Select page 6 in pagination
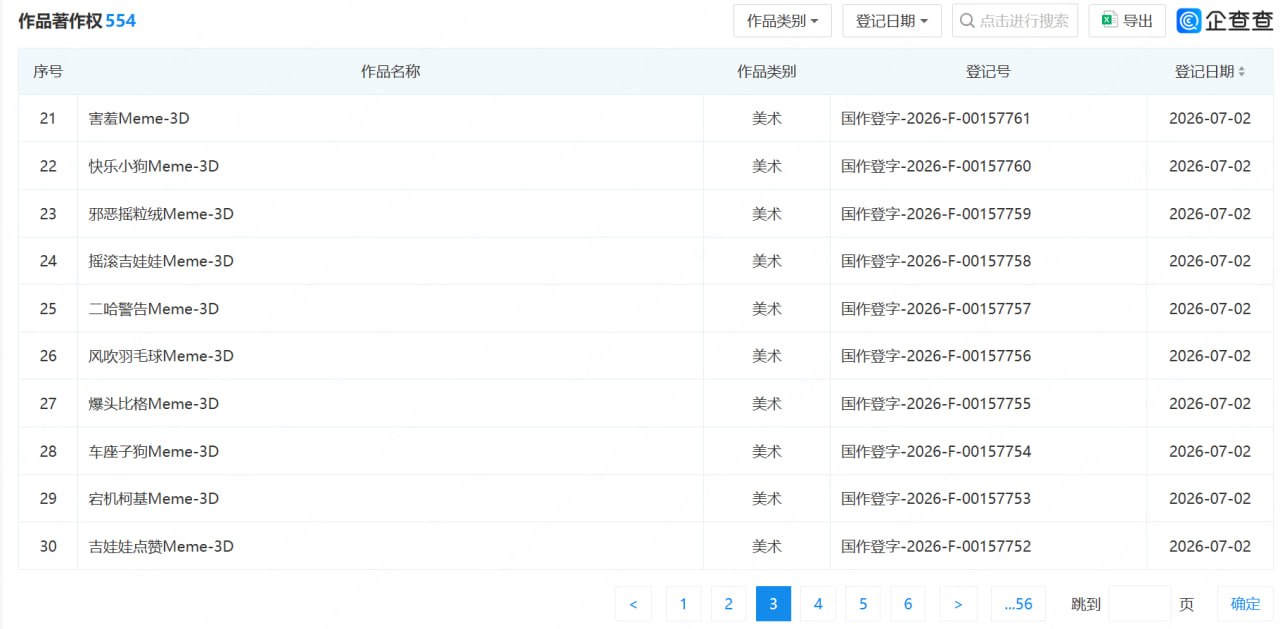Viewport: 1280px width, 629px height. tap(908, 604)
